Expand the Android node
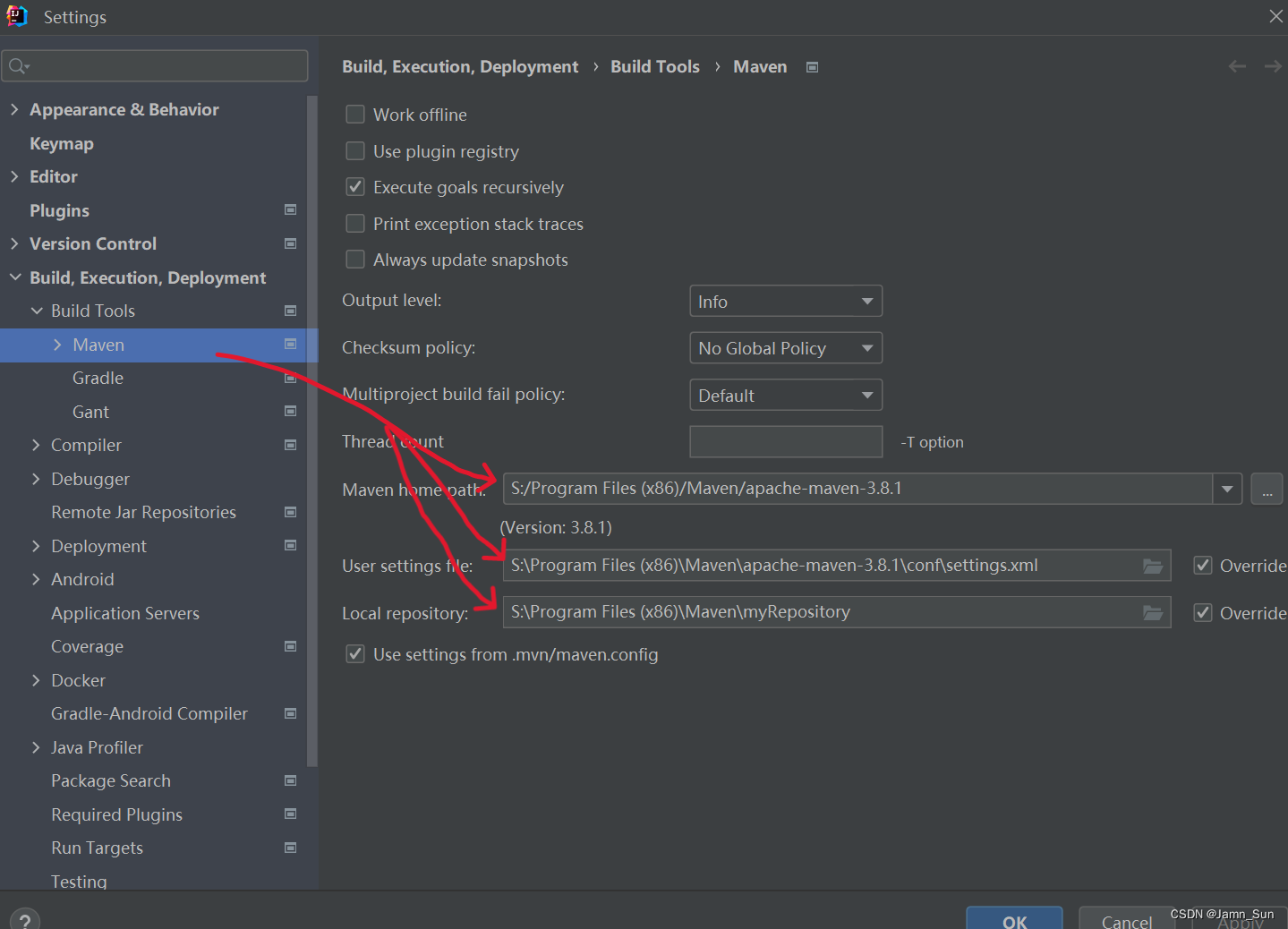Screen dimensions: 1288x929 point(36,579)
